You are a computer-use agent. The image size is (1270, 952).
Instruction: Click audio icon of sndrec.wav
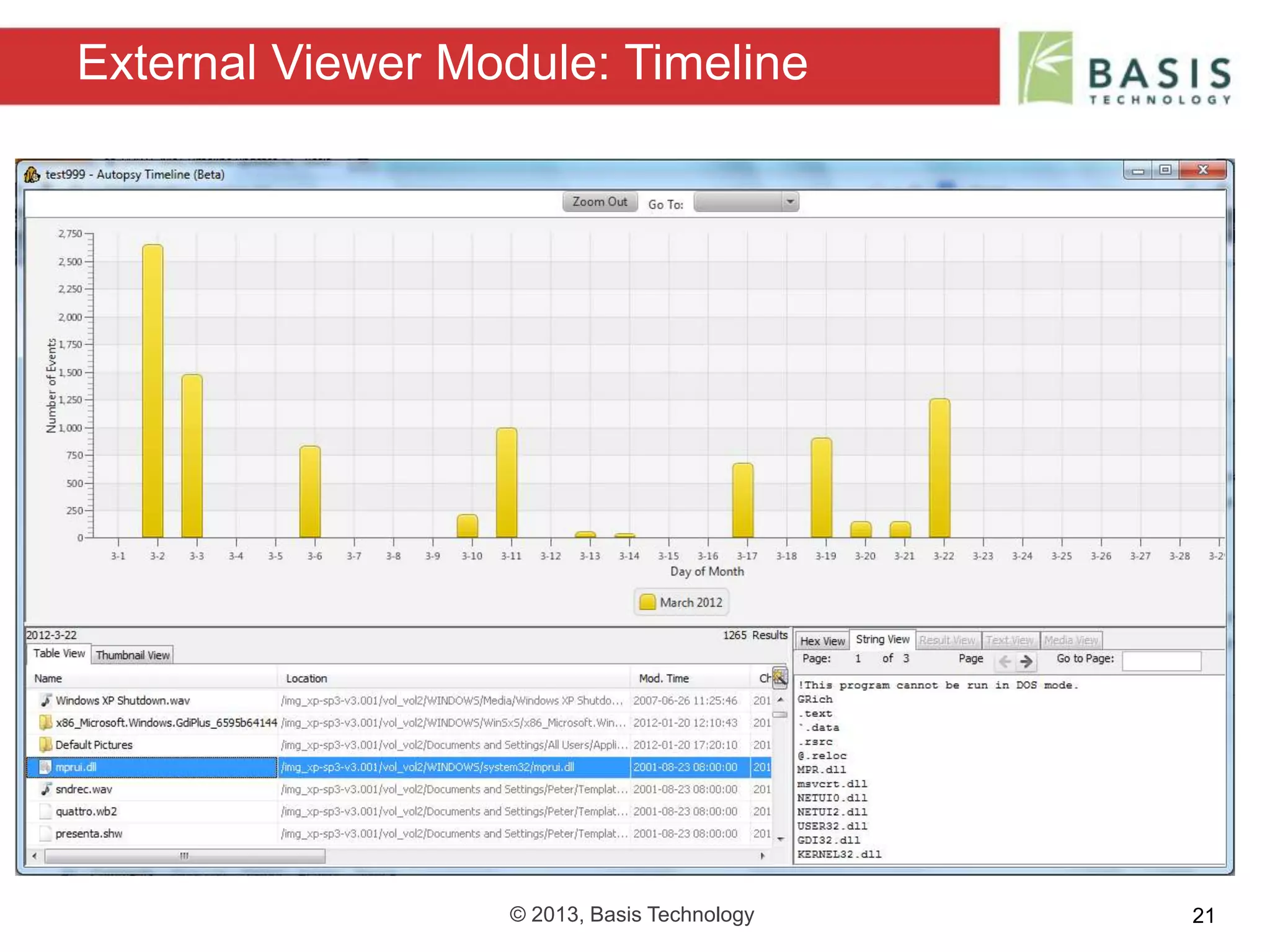pos(46,789)
